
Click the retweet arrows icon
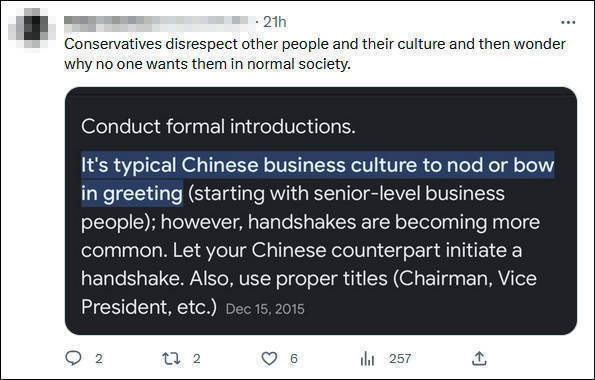tap(171, 358)
